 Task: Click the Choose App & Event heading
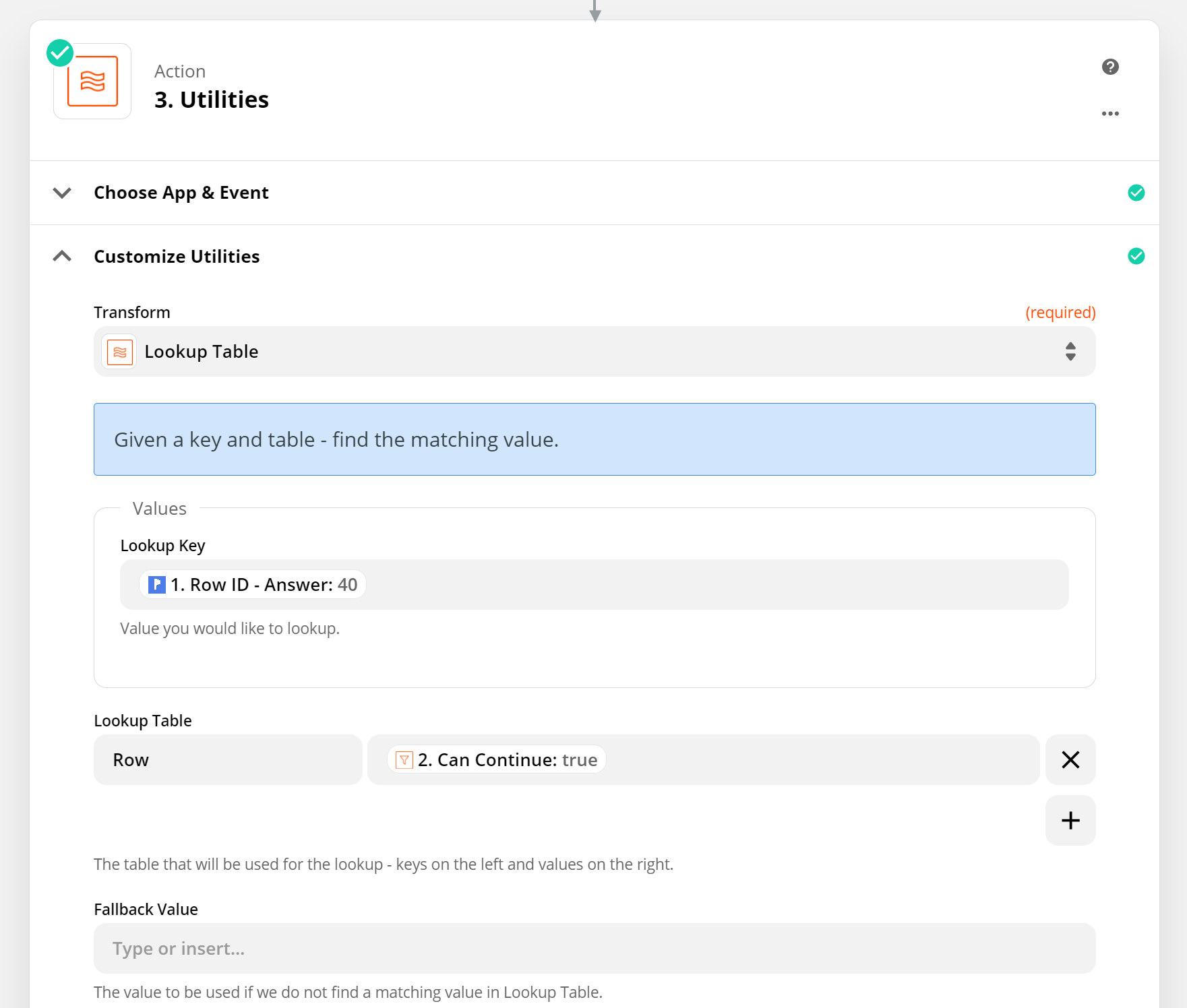181,193
